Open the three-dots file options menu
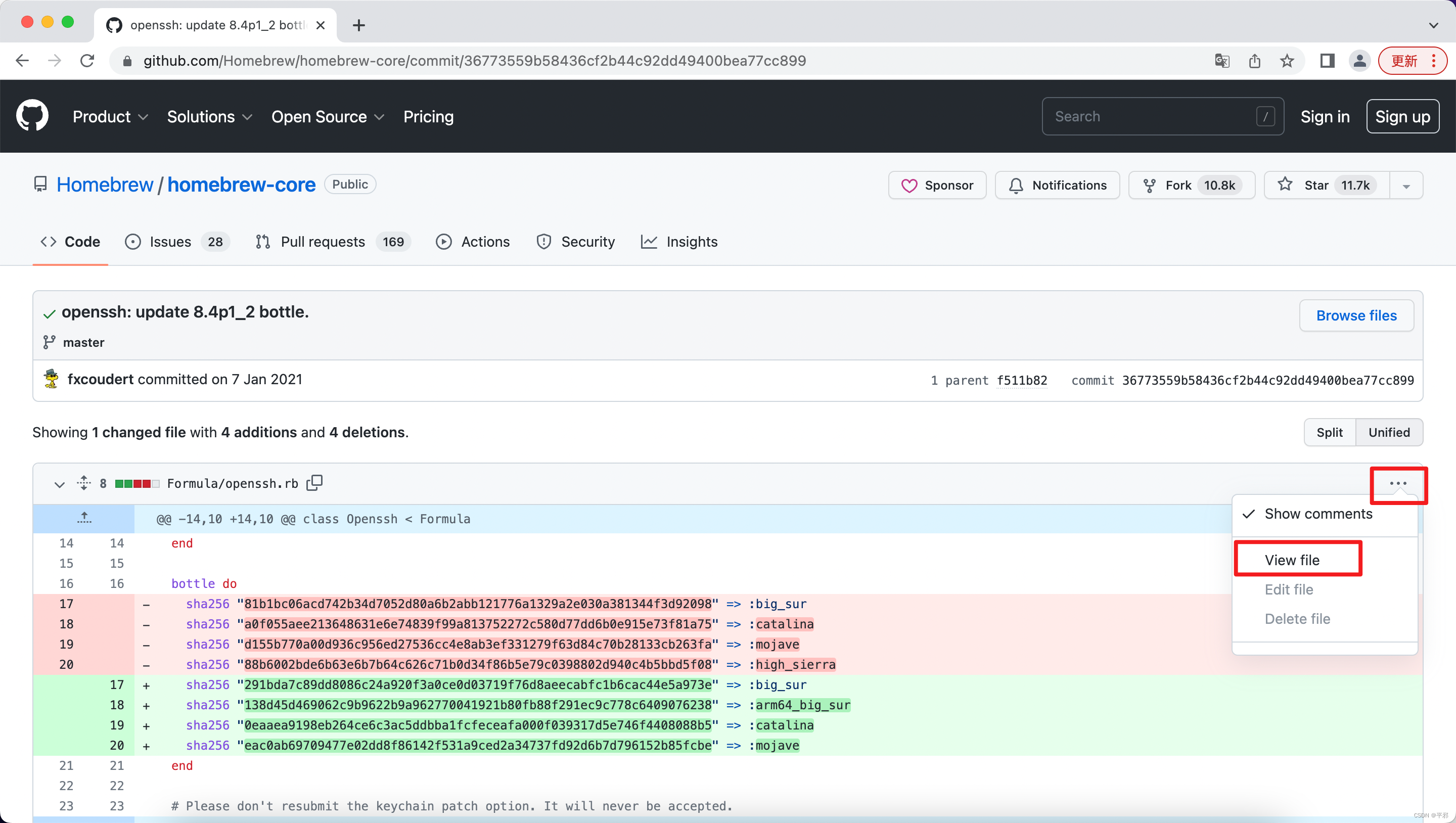Image resolution: width=1456 pixels, height=823 pixels. (1398, 483)
